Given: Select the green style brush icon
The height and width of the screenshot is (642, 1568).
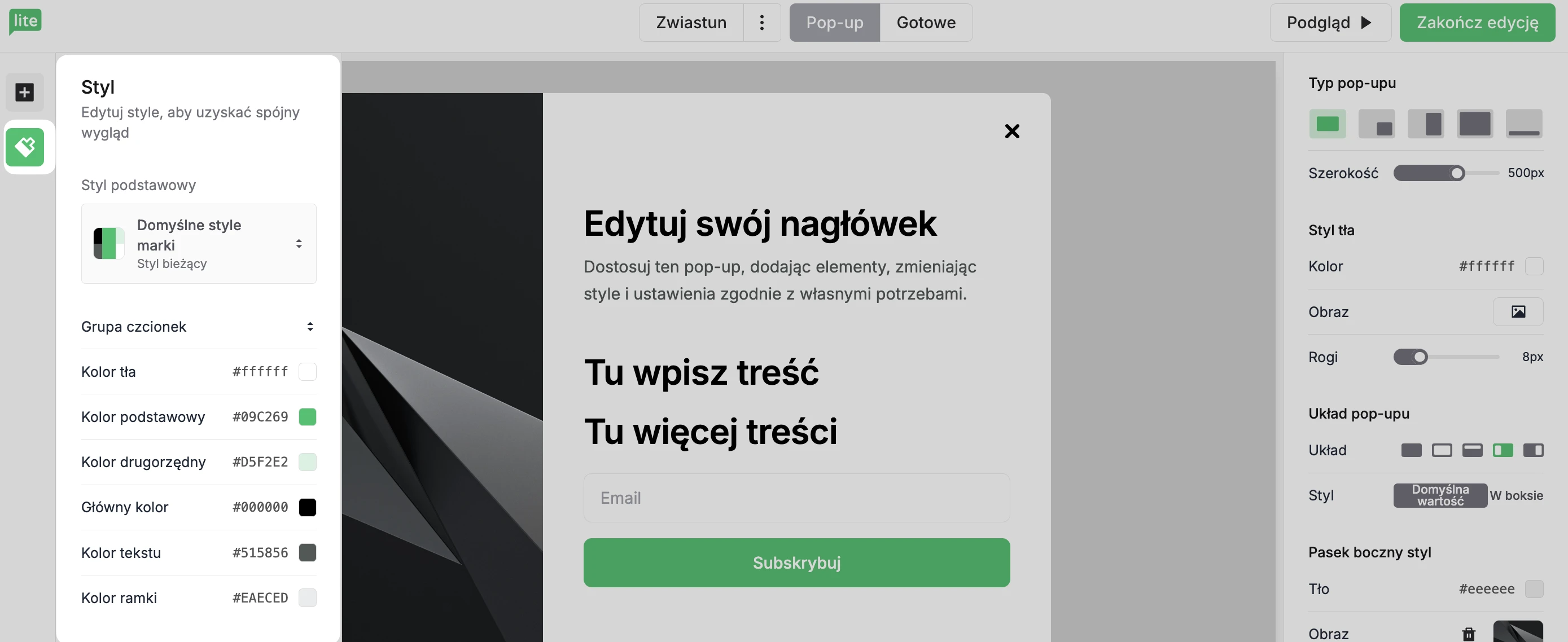Looking at the screenshot, I should [x=24, y=147].
